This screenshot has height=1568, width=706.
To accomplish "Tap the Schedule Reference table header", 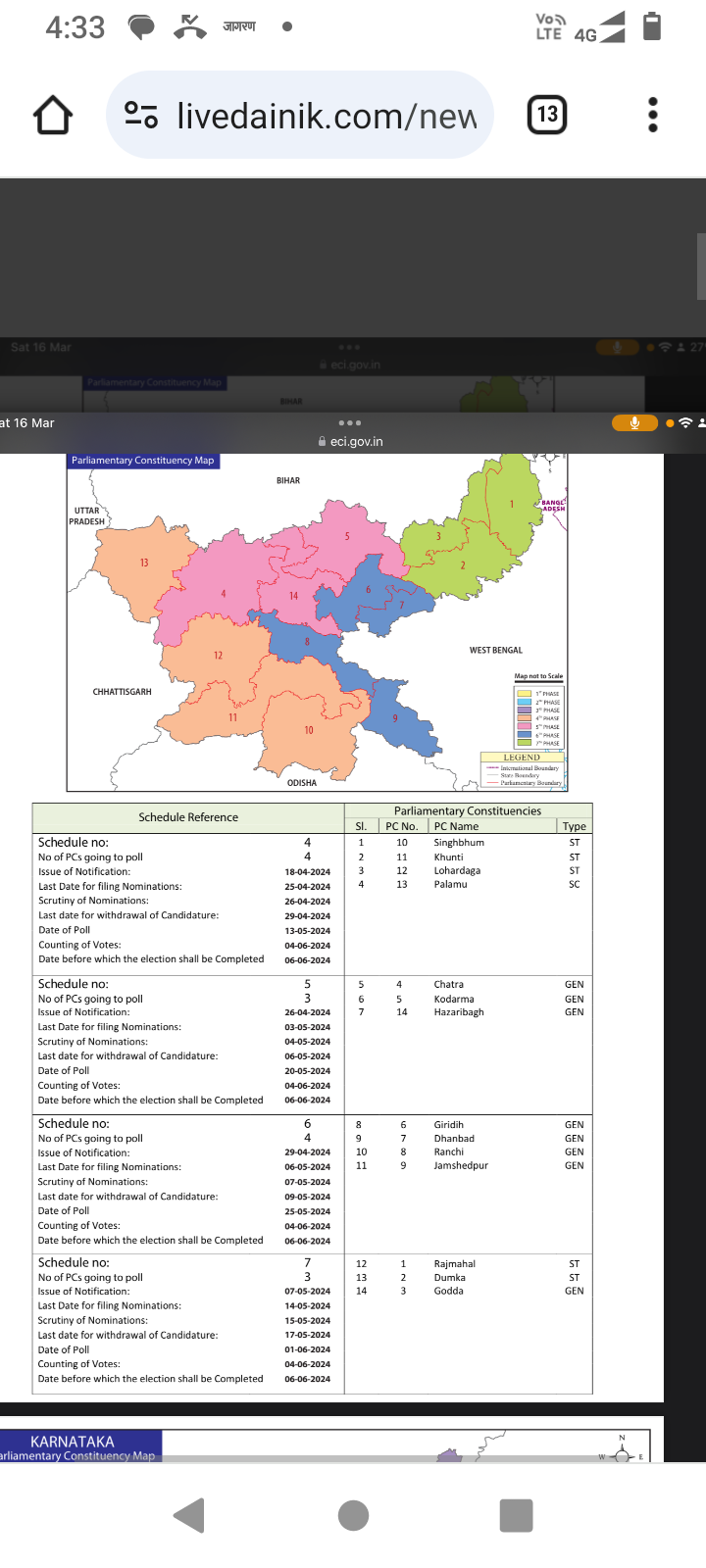I will 188,817.
